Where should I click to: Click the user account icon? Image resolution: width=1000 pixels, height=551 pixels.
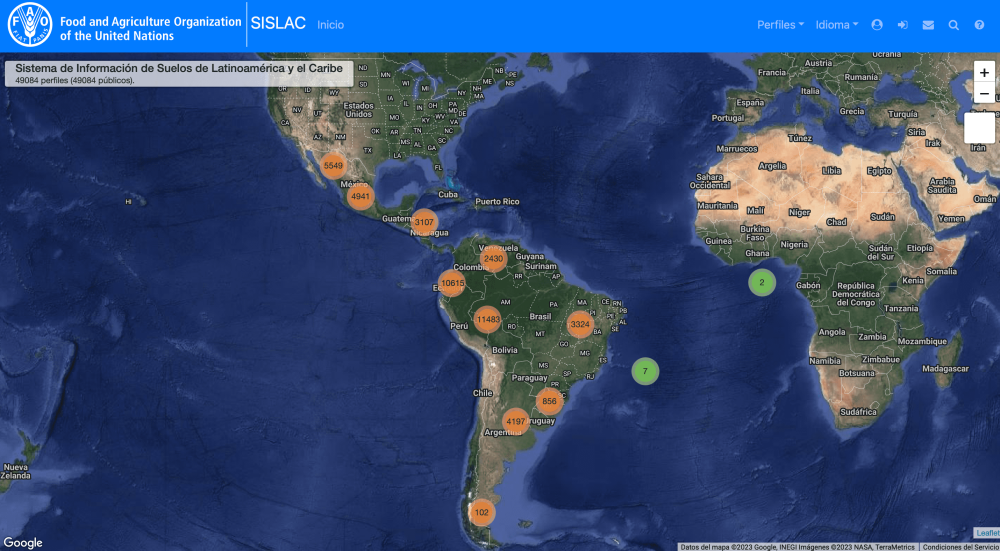click(877, 25)
